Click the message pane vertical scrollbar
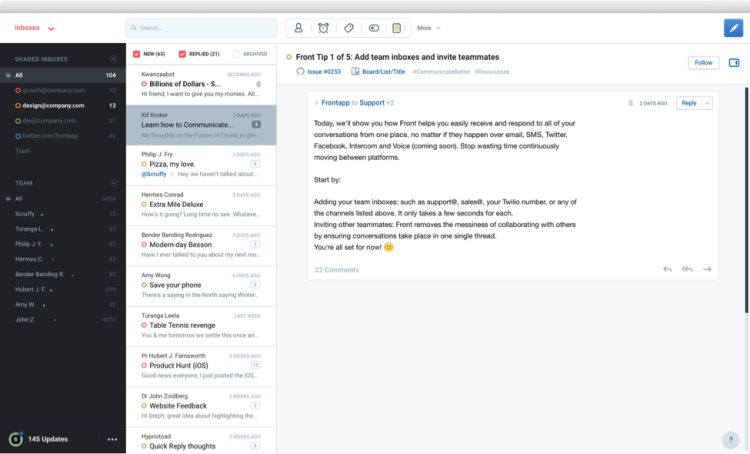This screenshot has width=750, height=454. point(746,200)
